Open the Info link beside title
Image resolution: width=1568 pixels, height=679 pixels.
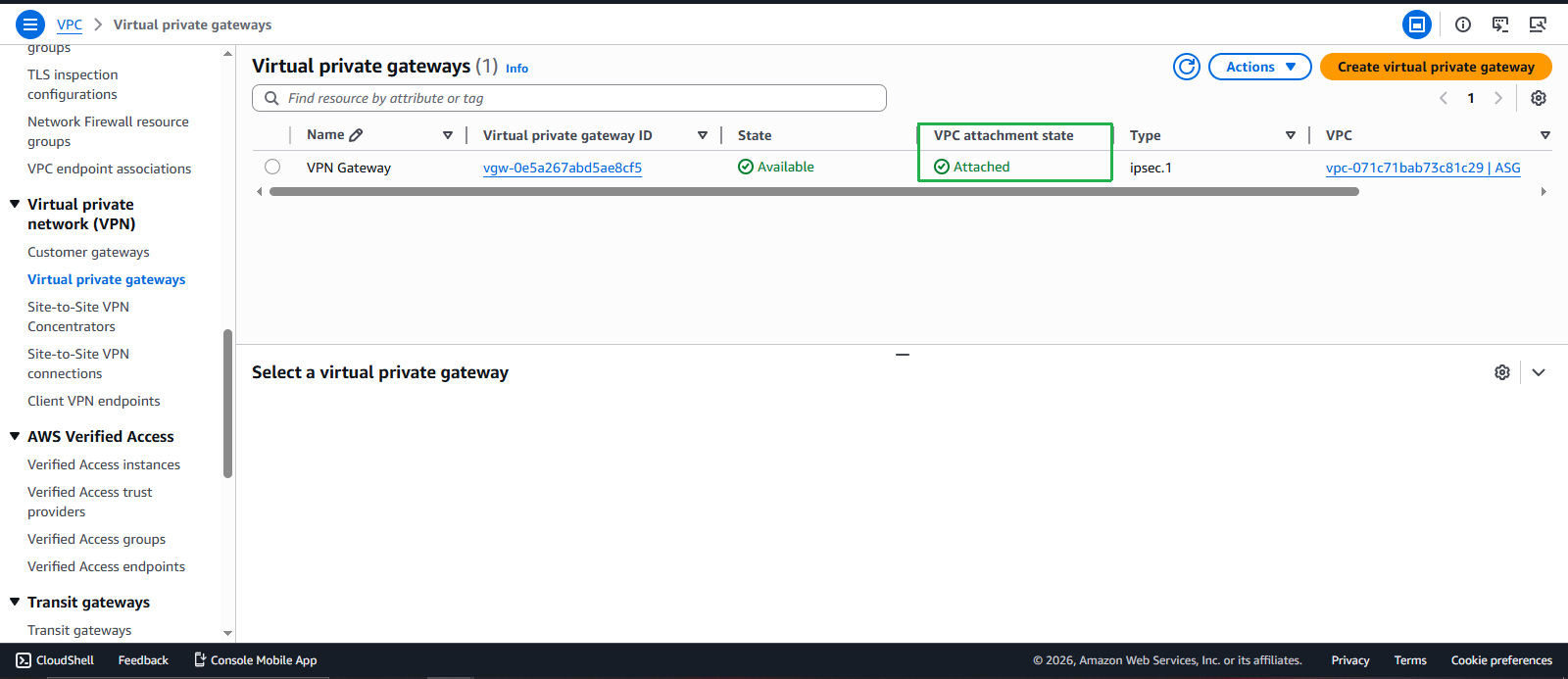(x=516, y=69)
